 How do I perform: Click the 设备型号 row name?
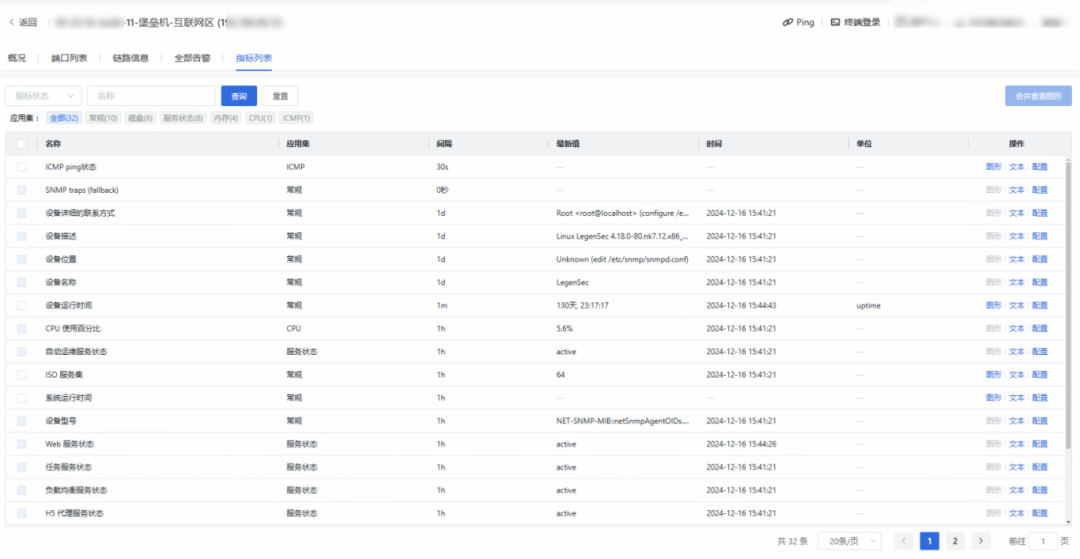(61, 421)
